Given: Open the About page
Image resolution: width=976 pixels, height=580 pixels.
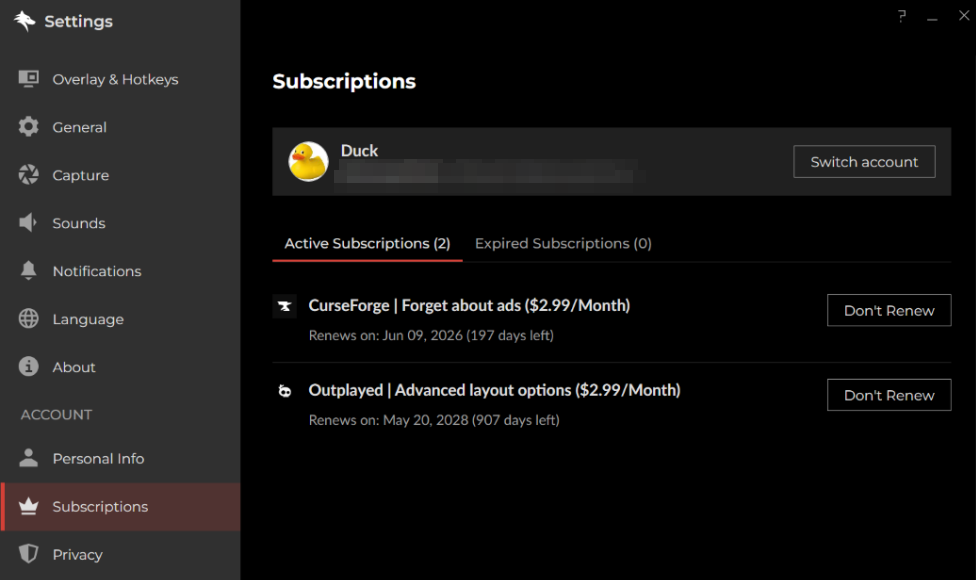Looking at the screenshot, I should coord(120,367).
